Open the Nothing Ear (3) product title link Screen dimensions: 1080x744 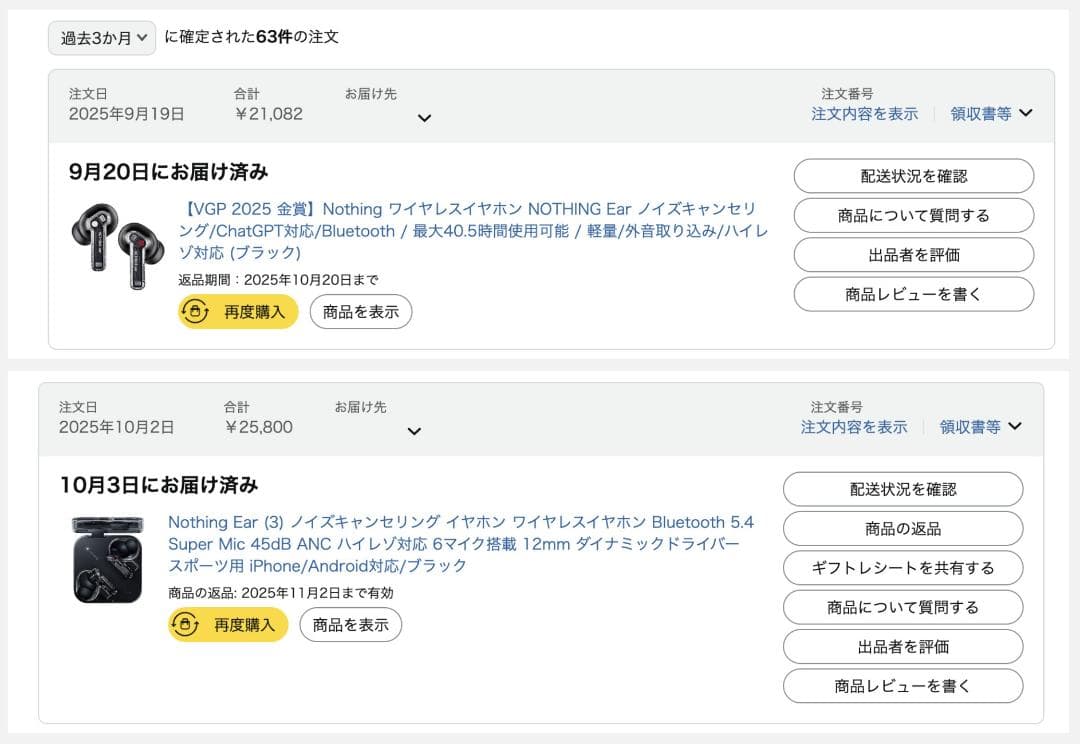460,544
